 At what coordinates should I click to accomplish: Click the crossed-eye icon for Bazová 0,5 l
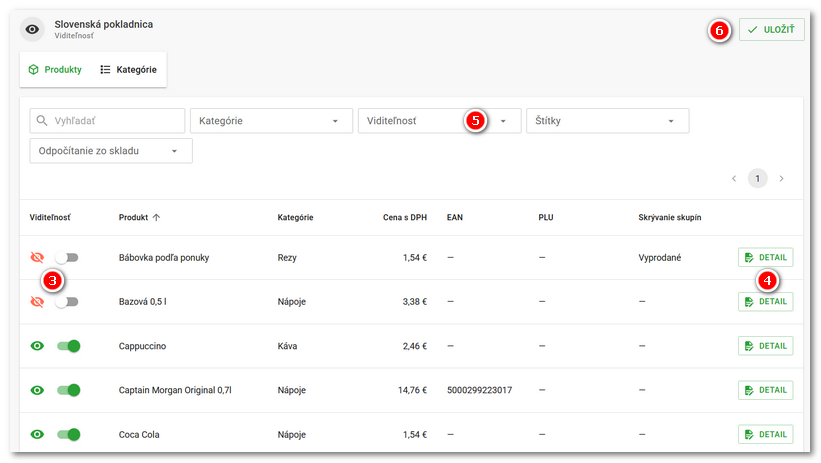click(x=37, y=302)
